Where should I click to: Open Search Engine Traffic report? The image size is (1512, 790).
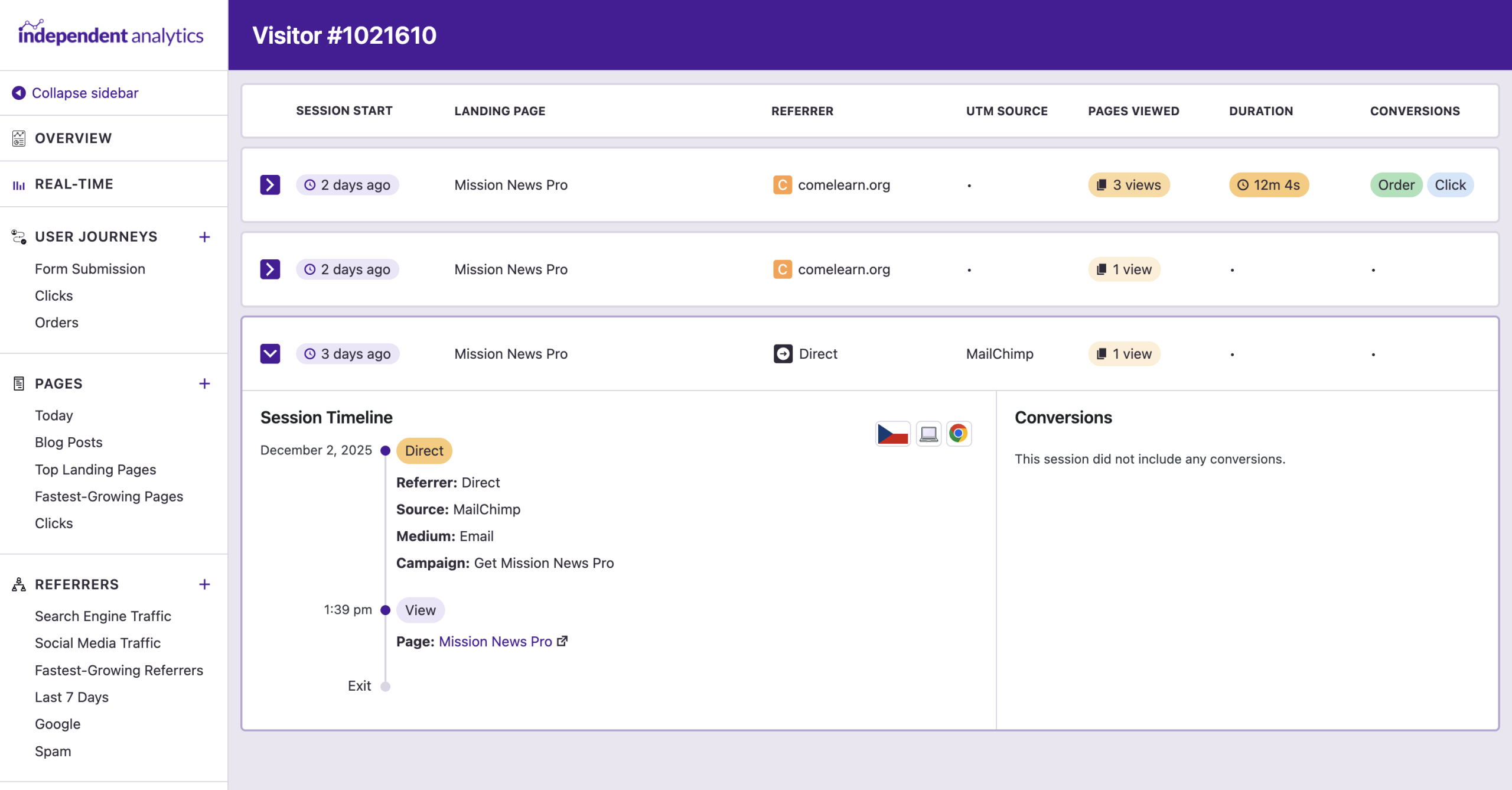(103, 616)
